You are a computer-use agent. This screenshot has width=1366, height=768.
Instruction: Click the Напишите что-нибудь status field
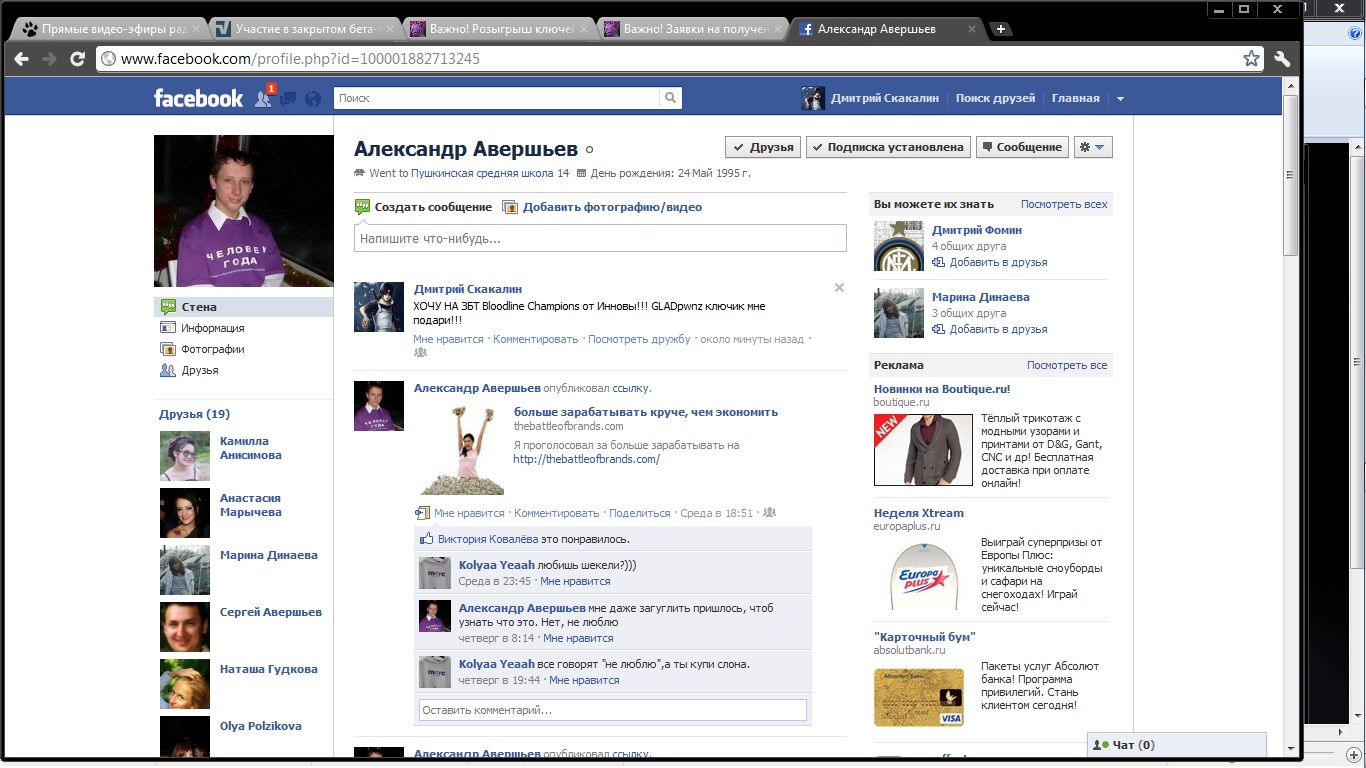click(600, 239)
